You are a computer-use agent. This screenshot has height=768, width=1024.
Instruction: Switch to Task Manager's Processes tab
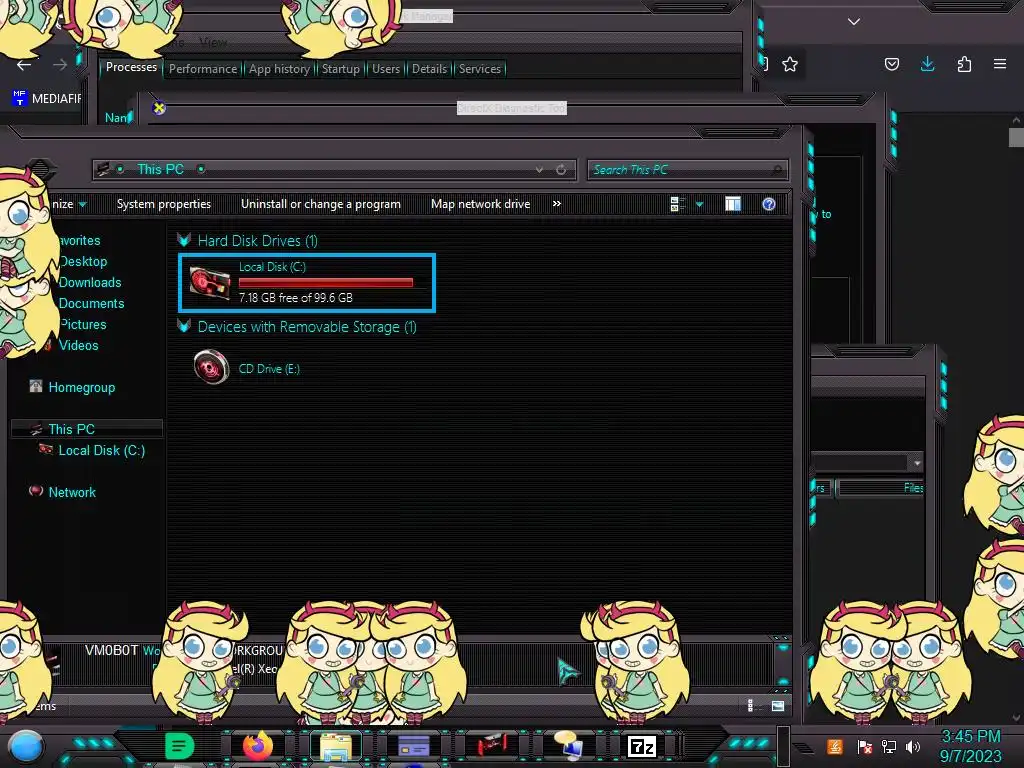click(131, 67)
